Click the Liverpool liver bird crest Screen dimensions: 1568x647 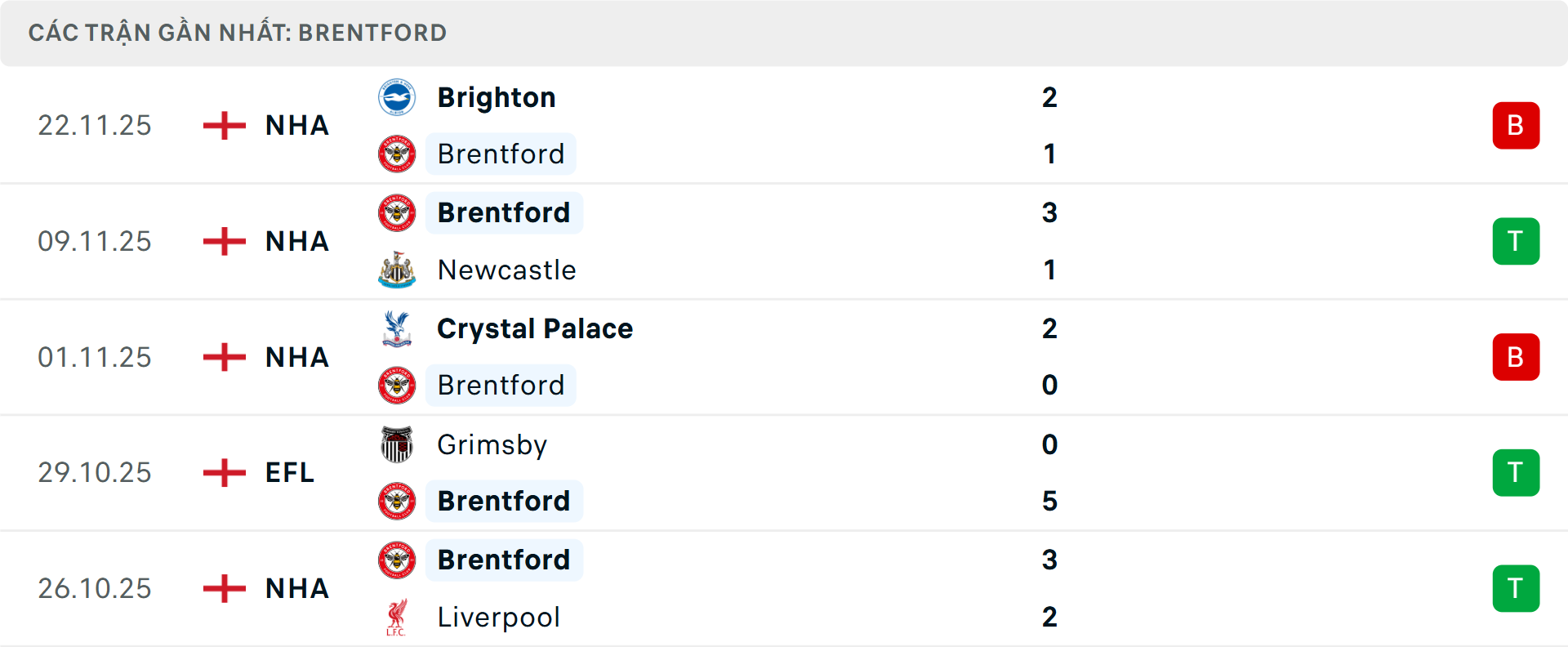(397, 618)
